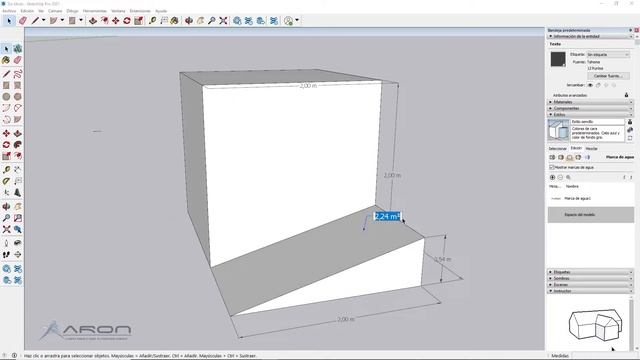Expand the Materiales panel
Viewport: 640px width, 360px height.
click(591, 102)
